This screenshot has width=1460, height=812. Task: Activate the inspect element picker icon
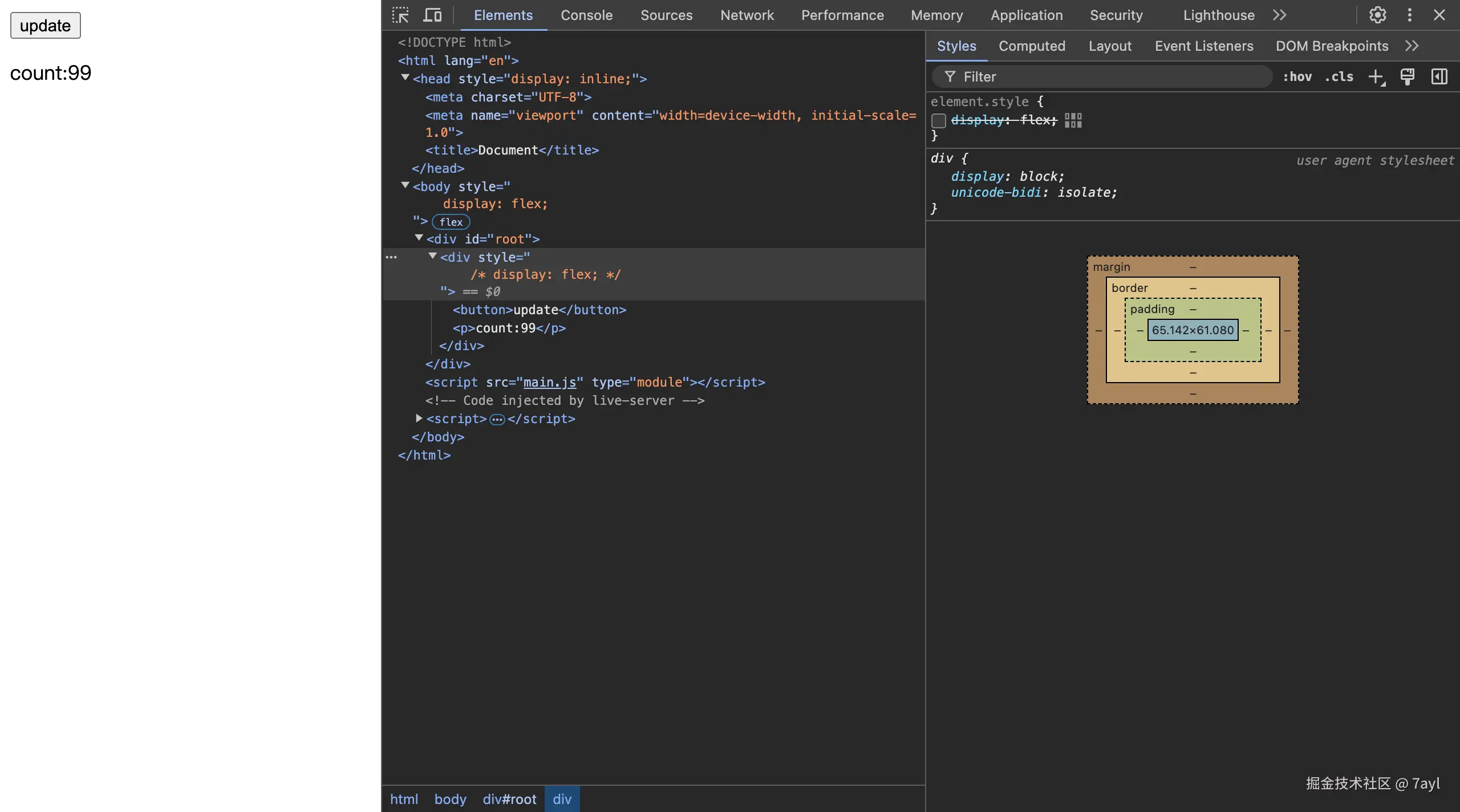point(400,15)
